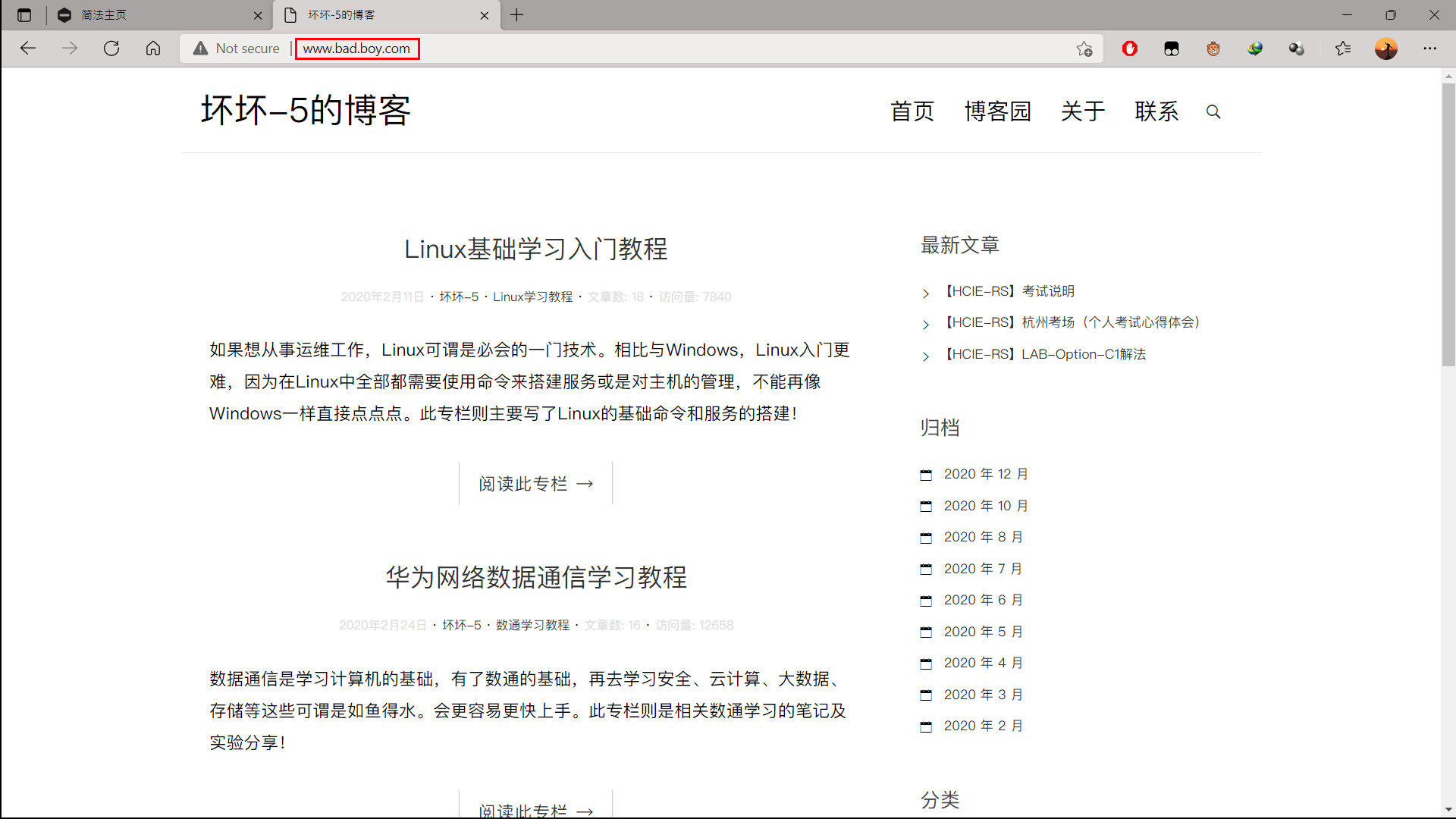The image size is (1456, 819).
Task: Expand the 【HCIE-RS】考试说明 article chevron
Action: (x=926, y=293)
